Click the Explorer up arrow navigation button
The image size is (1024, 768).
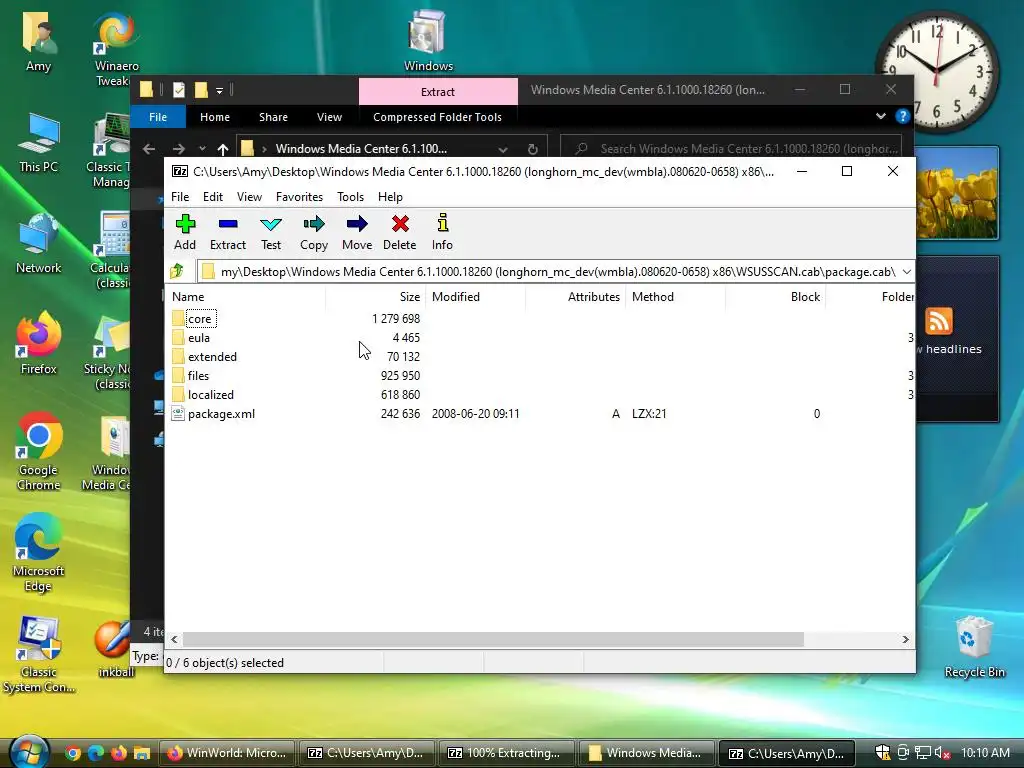(x=223, y=149)
